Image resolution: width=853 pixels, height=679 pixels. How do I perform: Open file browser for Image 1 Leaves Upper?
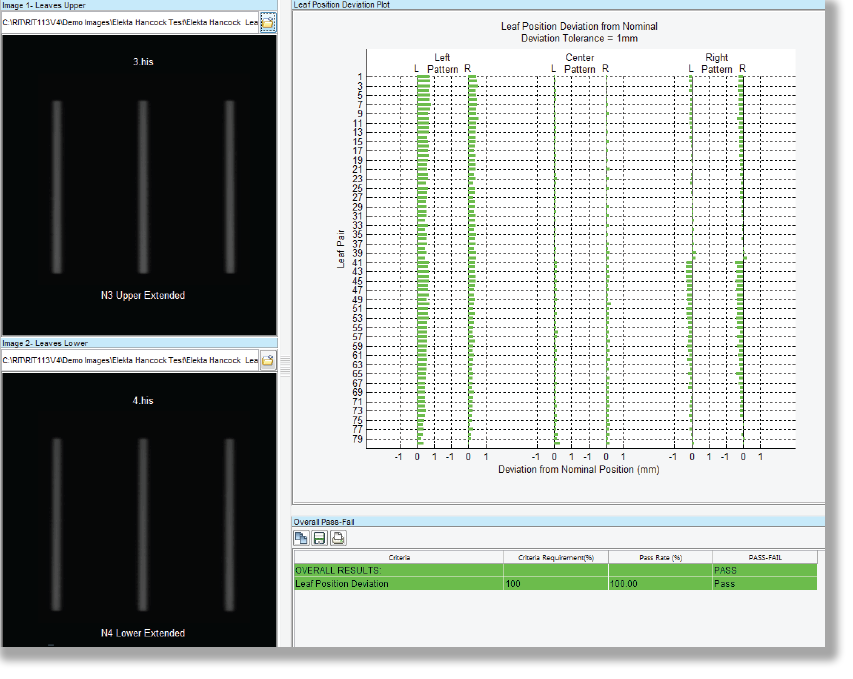[x=268, y=22]
